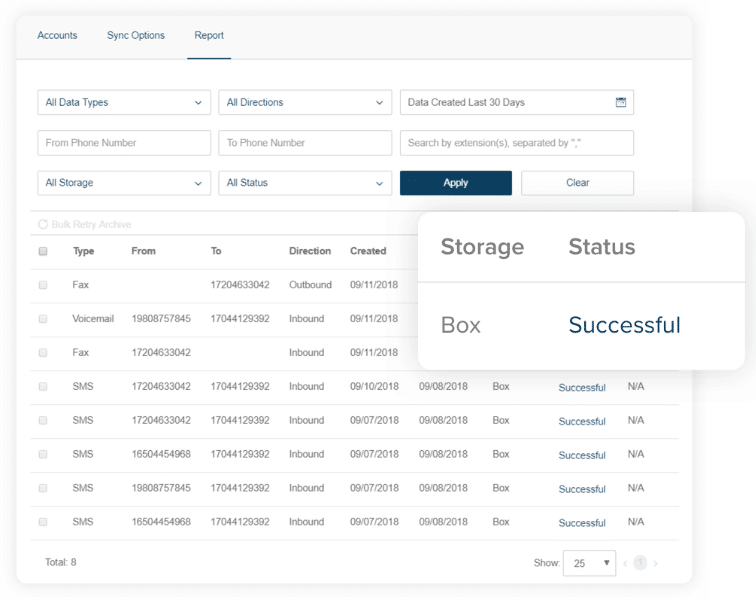Check the Voicemail row checkbox
756x613 pixels.
(43, 319)
